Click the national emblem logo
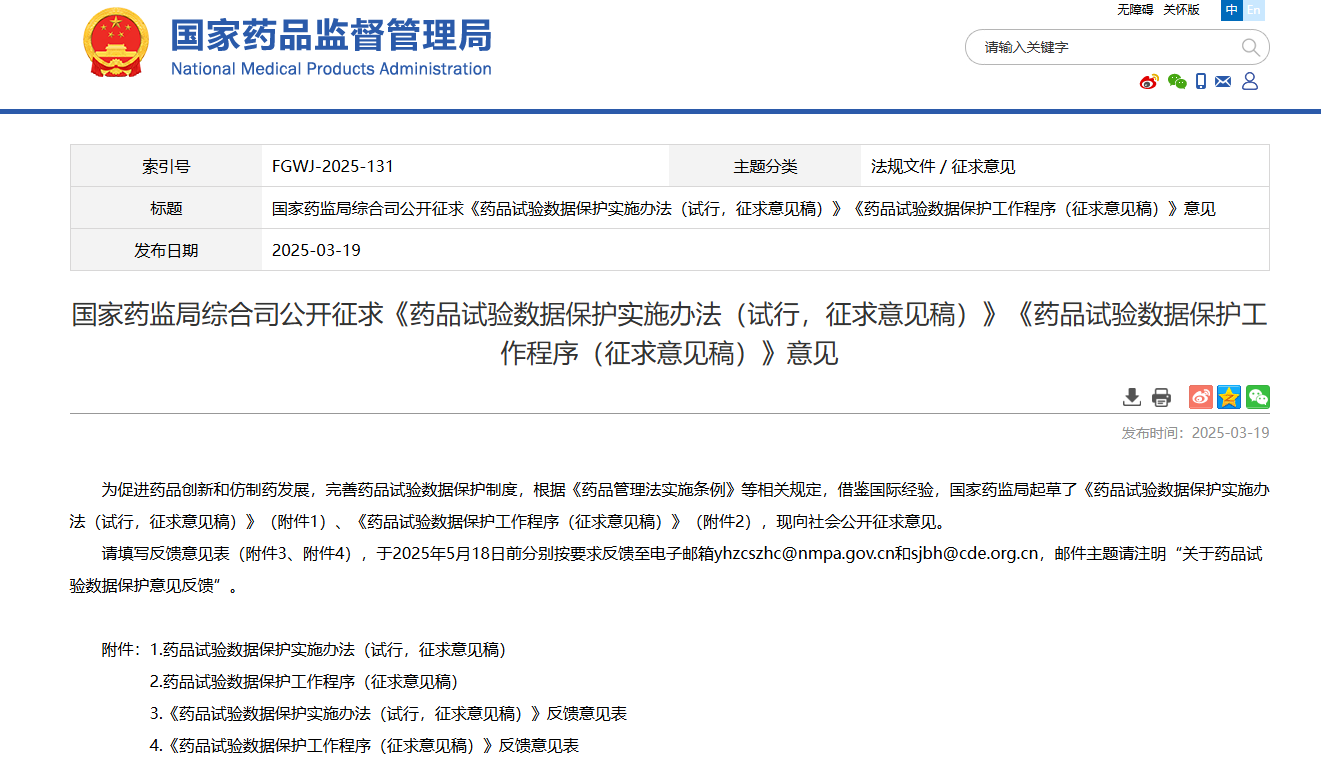Viewport: 1321px width, 765px height. (117, 43)
